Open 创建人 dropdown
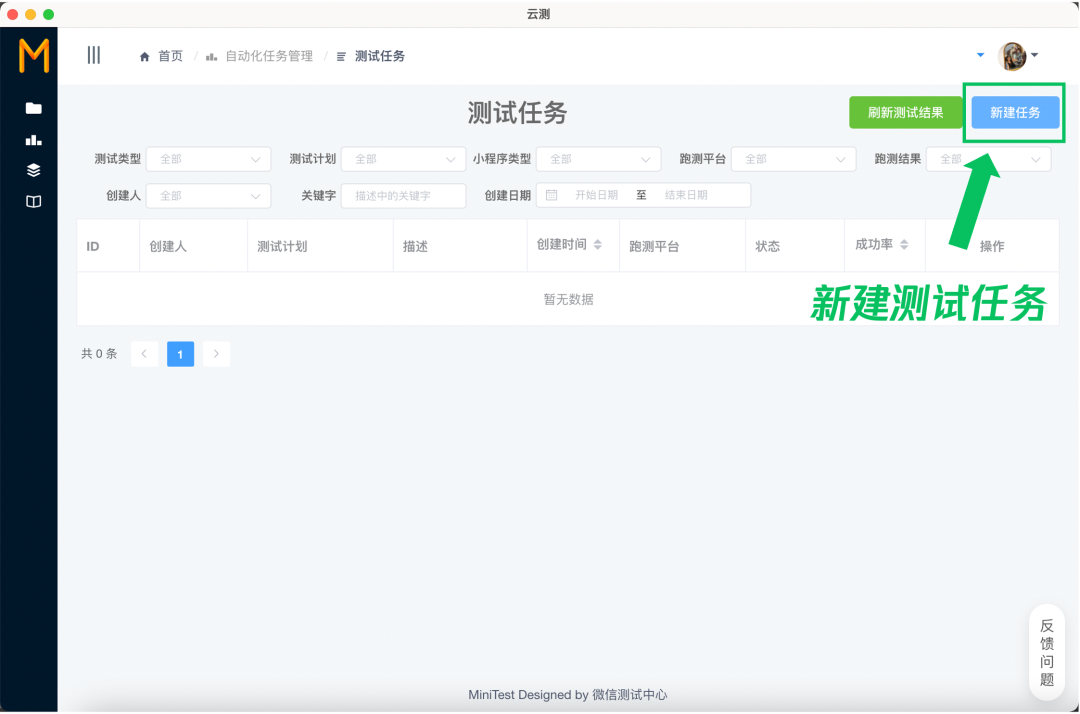Image resolution: width=1080 pixels, height=714 pixels. (x=209, y=196)
